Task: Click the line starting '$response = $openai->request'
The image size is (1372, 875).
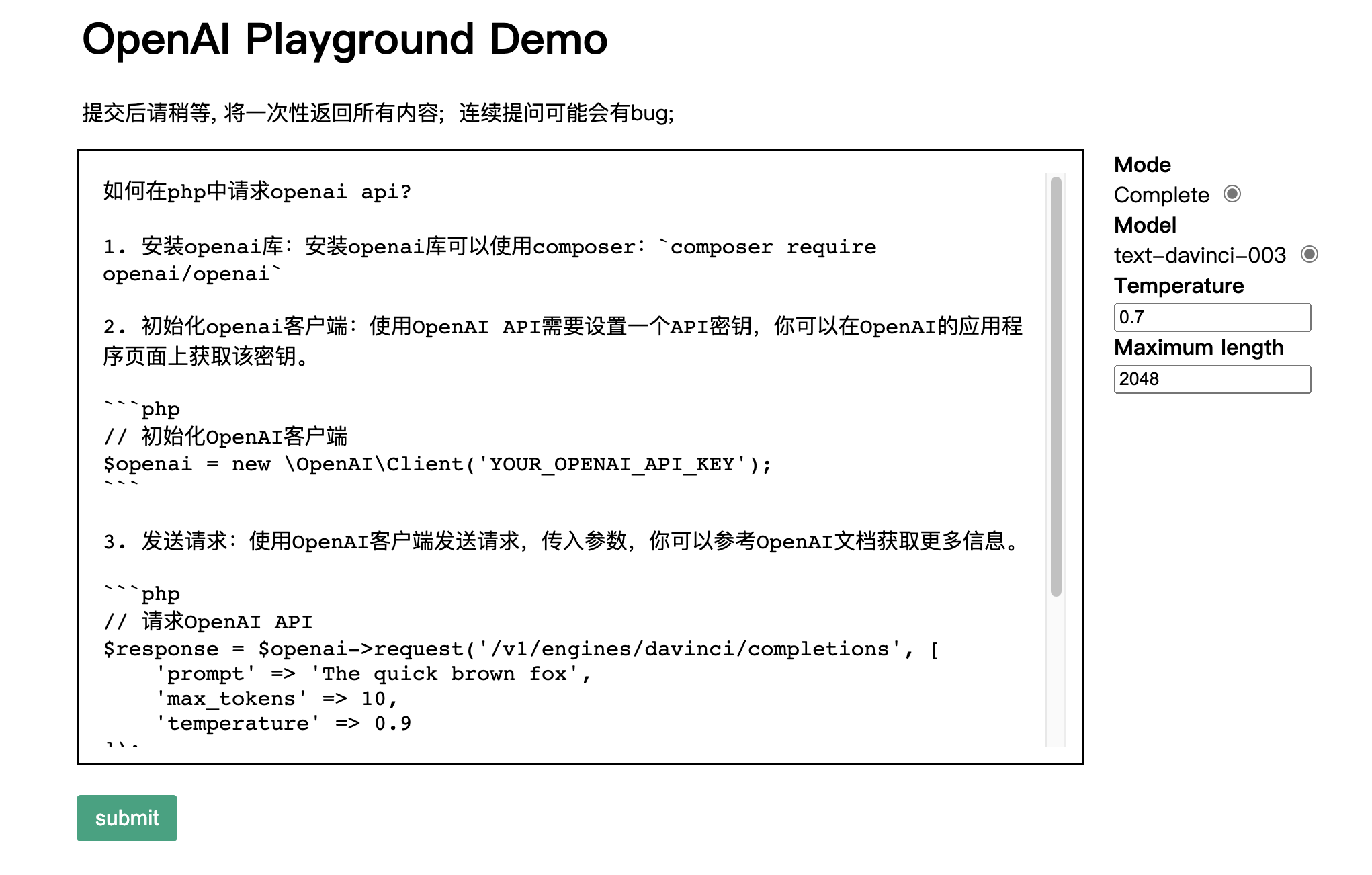Action: click(x=521, y=649)
